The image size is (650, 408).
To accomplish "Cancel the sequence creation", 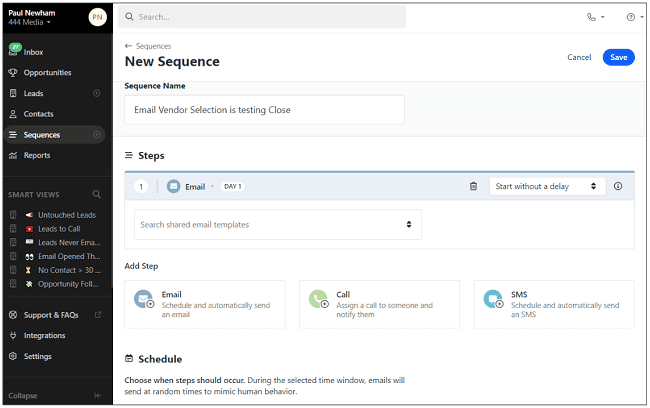I will click(x=579, y=57).
